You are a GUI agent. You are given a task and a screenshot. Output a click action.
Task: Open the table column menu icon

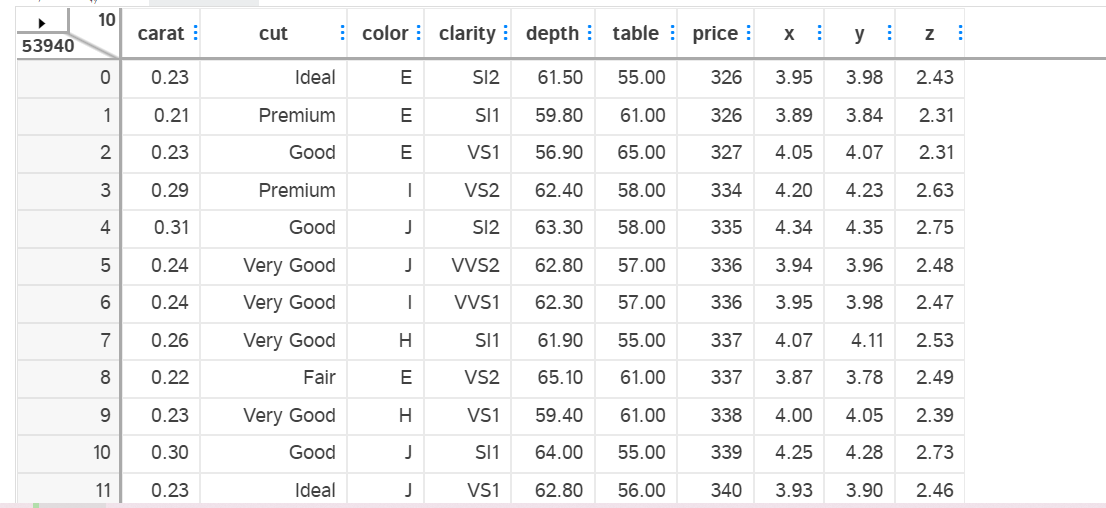coord(671,34)
